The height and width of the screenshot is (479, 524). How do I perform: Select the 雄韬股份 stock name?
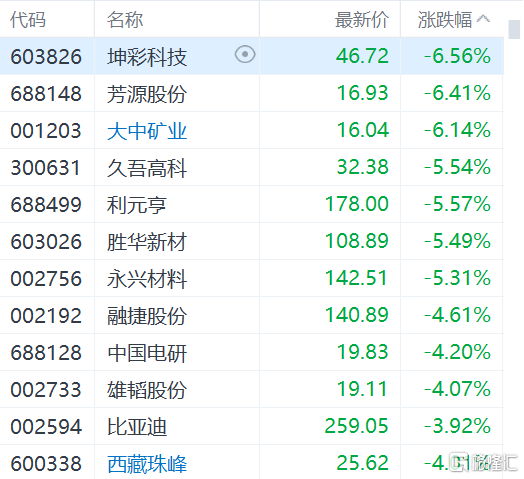(147, 389)
